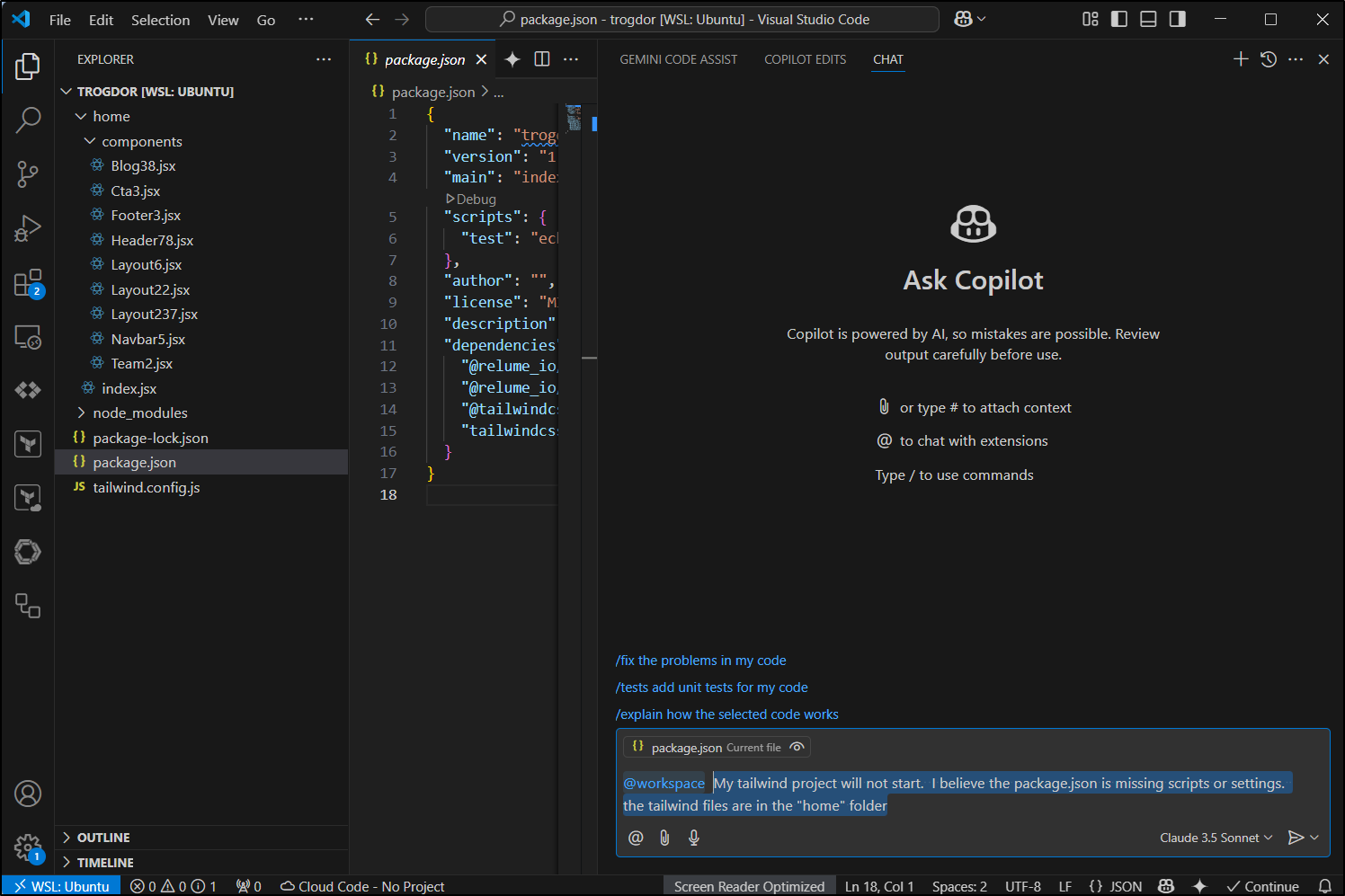Open the Run and Debug view
Viewport: 1345px width, 896px height.
[x=28, y=228]
